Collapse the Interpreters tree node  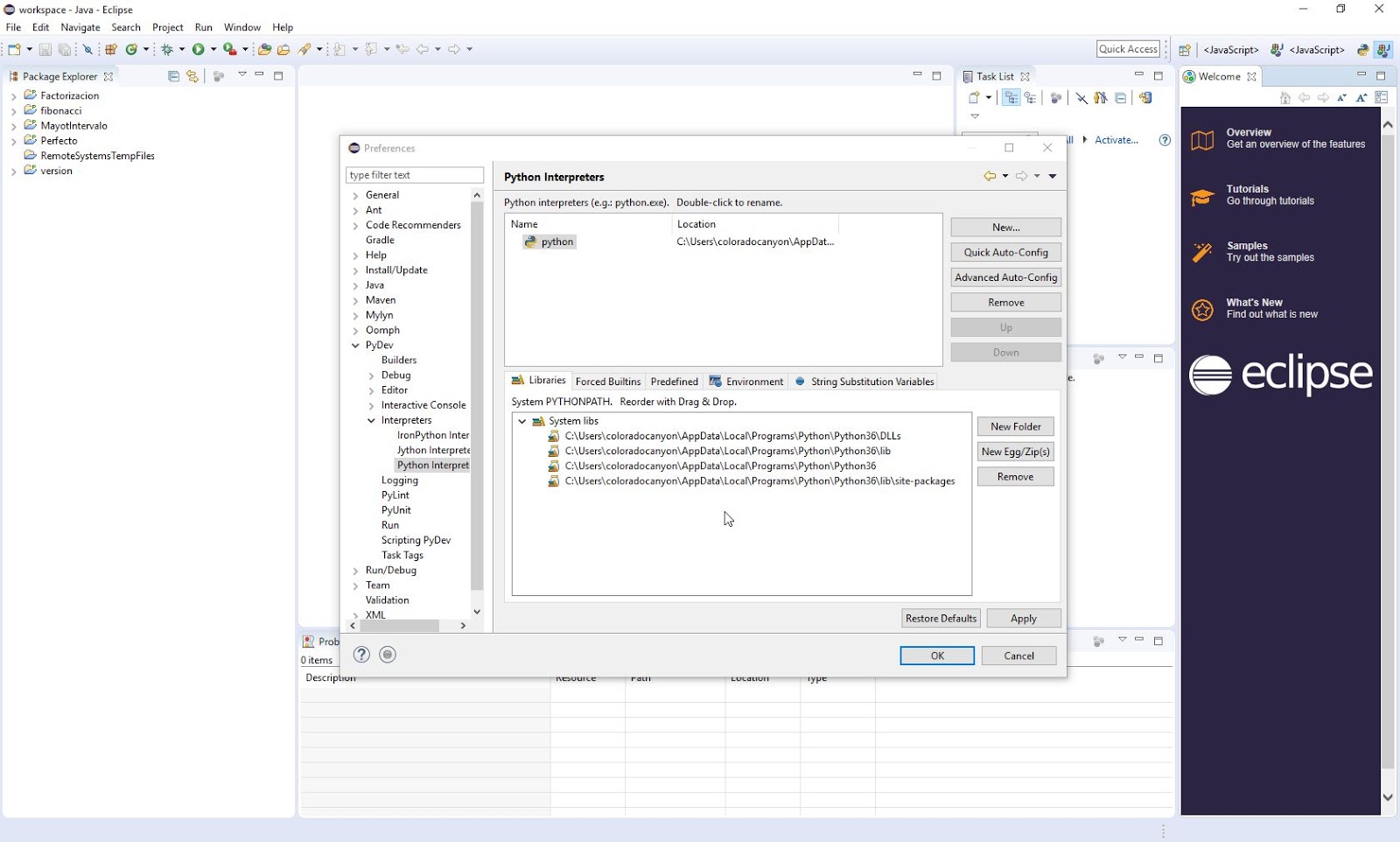(371, 421)
